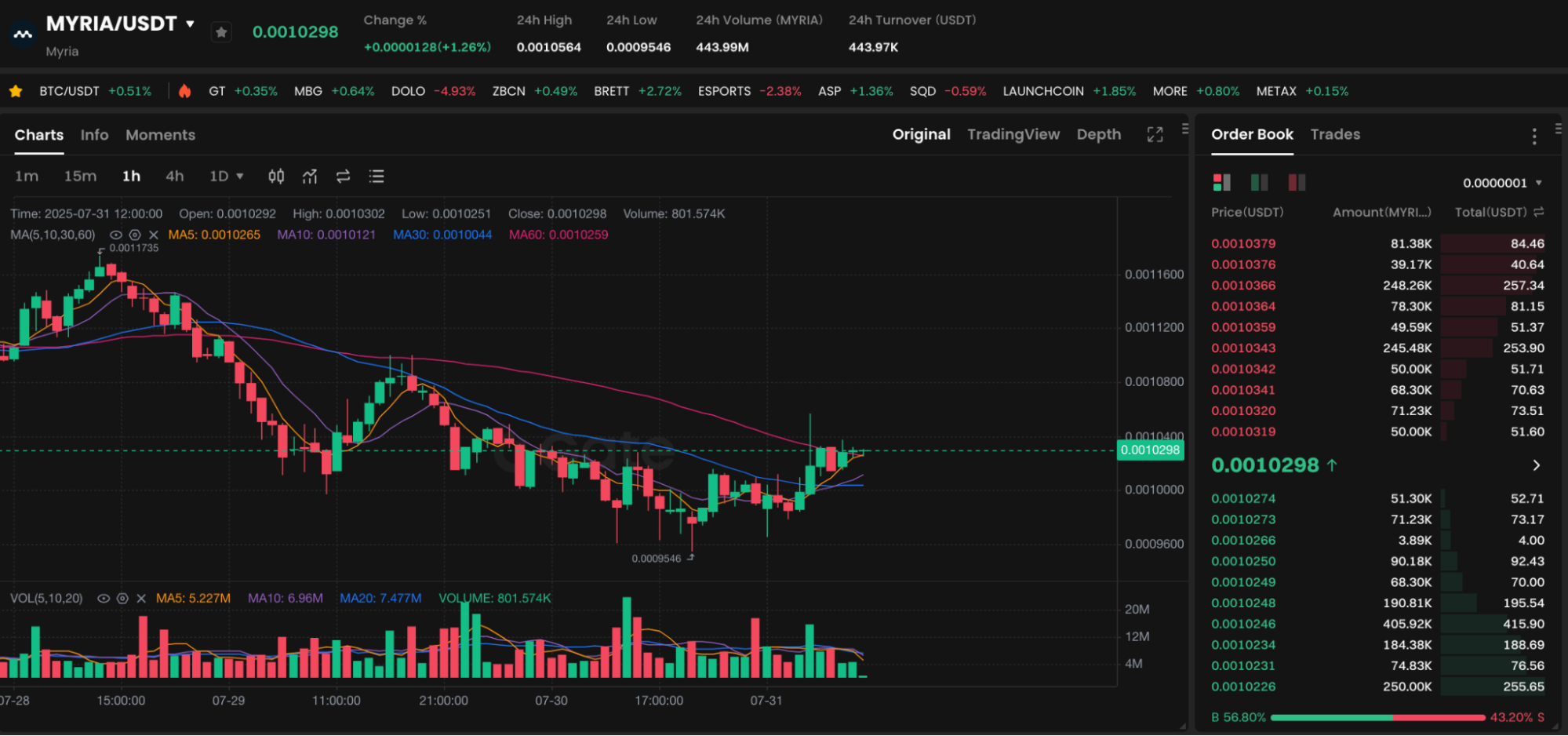
Task: Toggle VOL indicator visibility eye icon
Action: pyautogui.click(x=103, y=598)
